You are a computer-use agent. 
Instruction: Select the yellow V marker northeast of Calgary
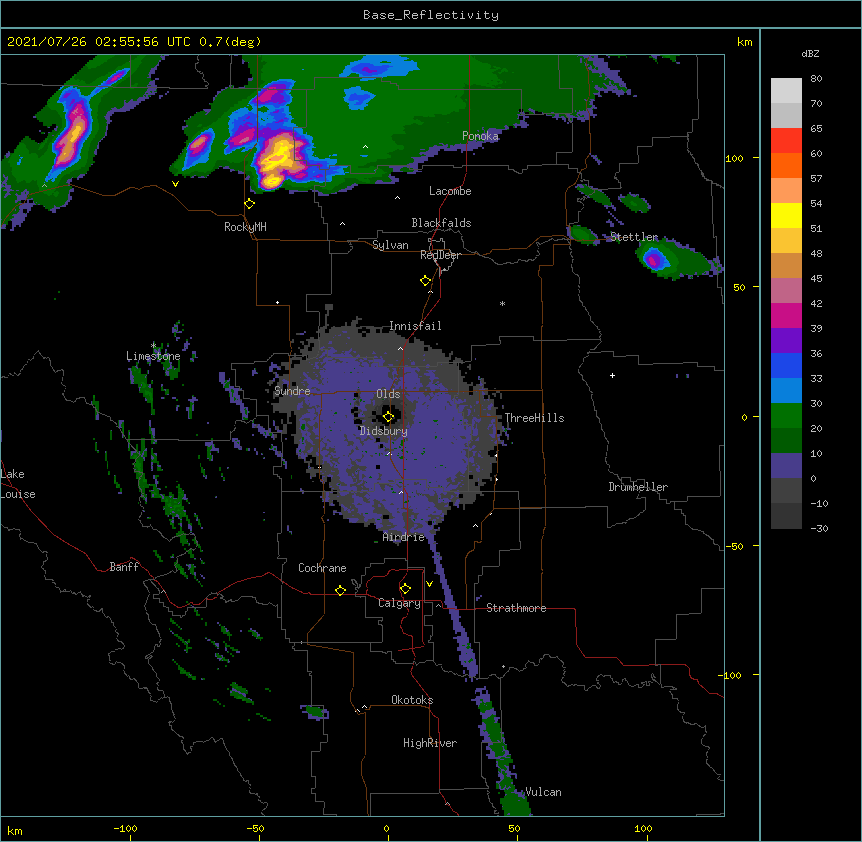pos(429,584)
